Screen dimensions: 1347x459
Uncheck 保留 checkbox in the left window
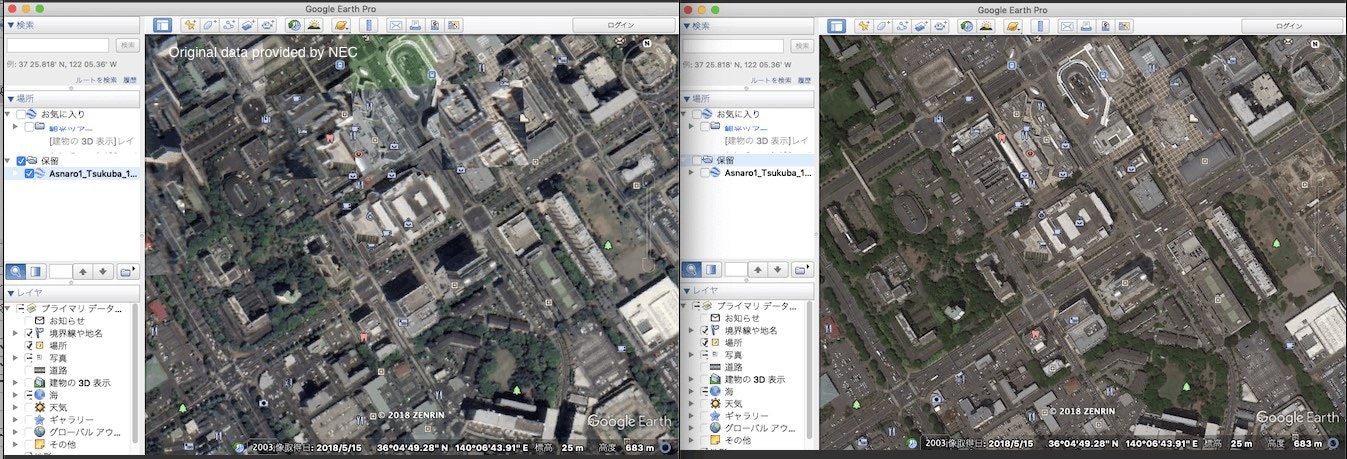tap(21, 161)
